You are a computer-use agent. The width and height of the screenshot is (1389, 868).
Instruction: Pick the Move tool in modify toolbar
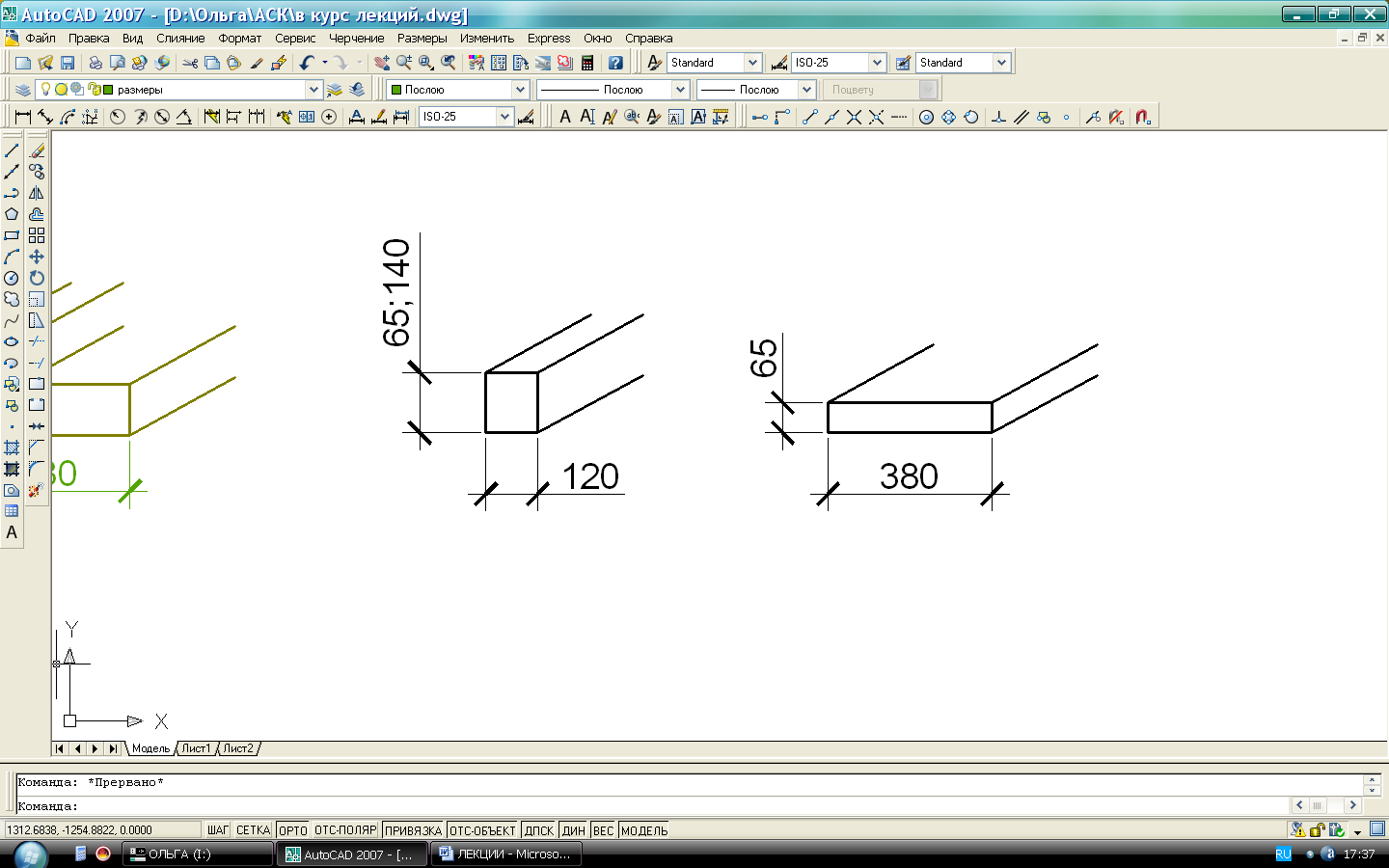37,257
